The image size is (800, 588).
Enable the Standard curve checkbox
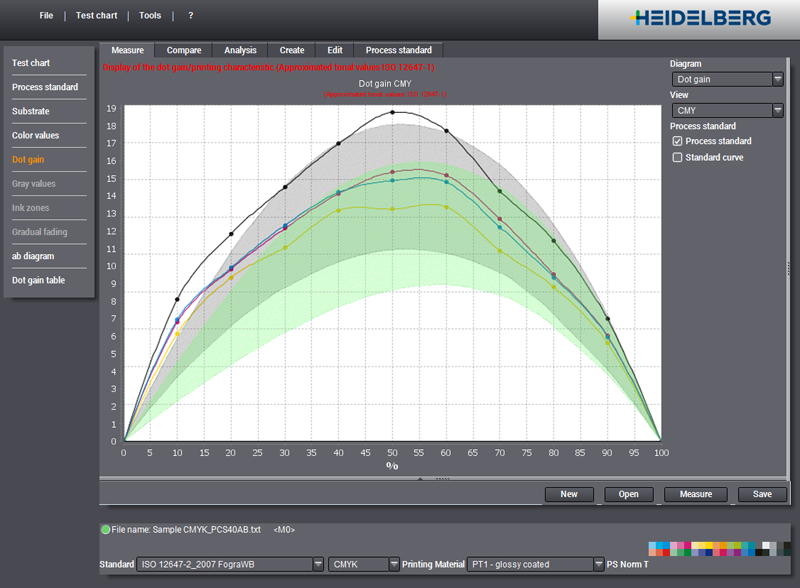coord(677,157)
